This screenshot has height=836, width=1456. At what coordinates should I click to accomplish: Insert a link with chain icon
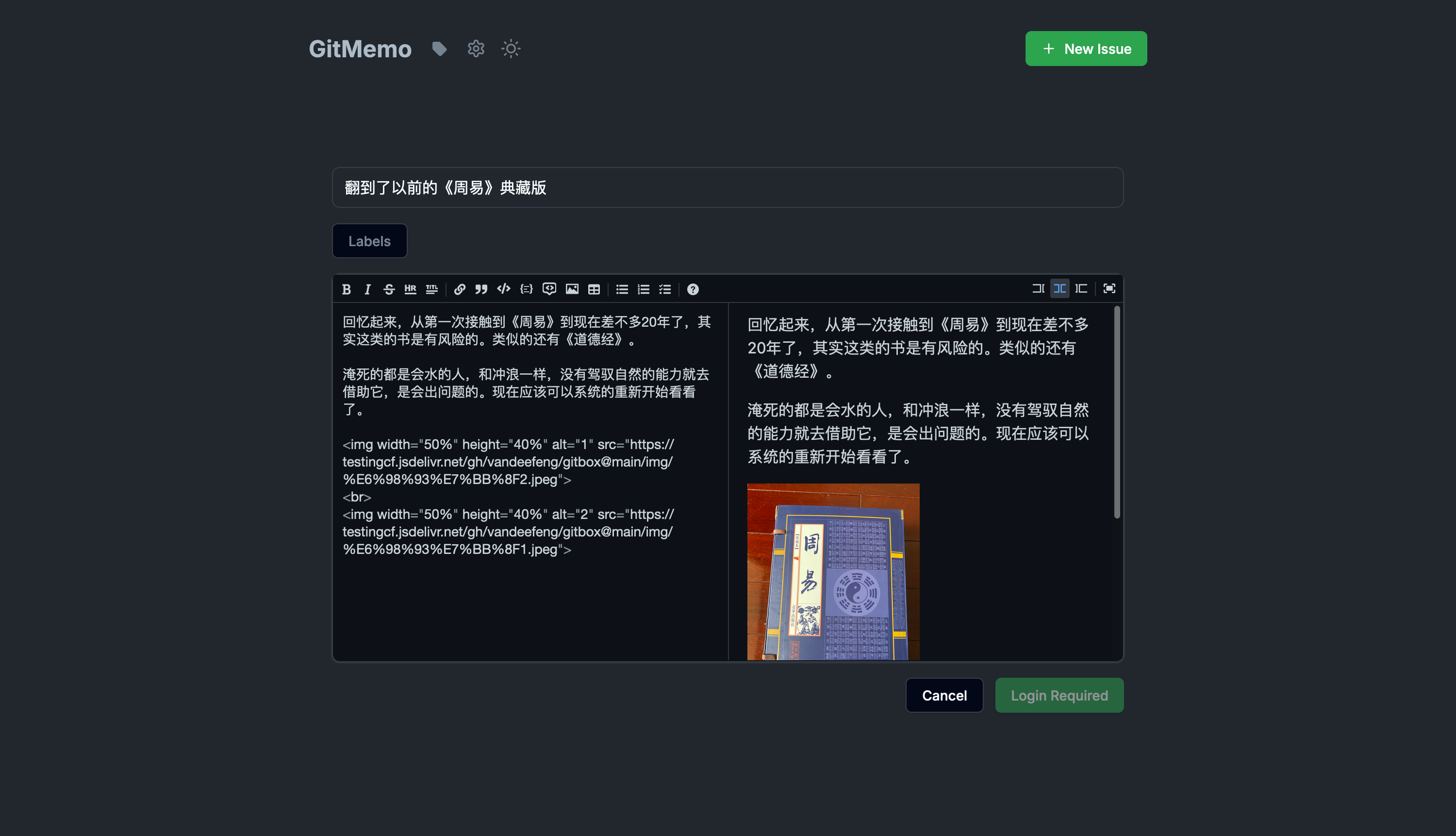(460, 289)
